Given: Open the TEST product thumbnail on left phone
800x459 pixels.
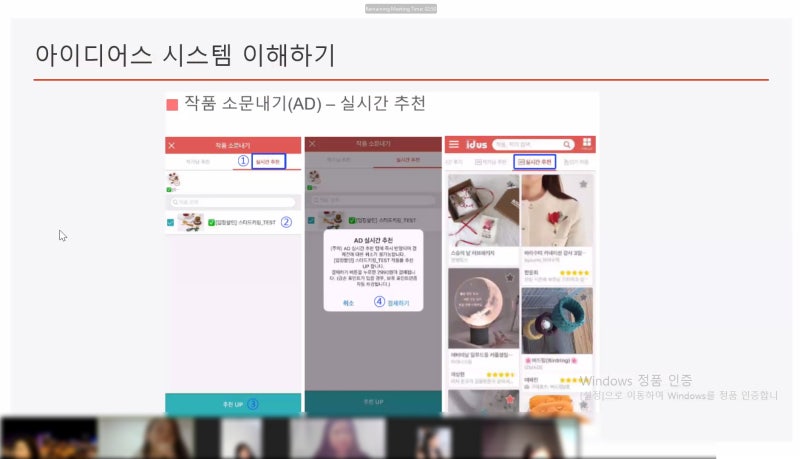Looking at the screenshot, I should point(191,222).
